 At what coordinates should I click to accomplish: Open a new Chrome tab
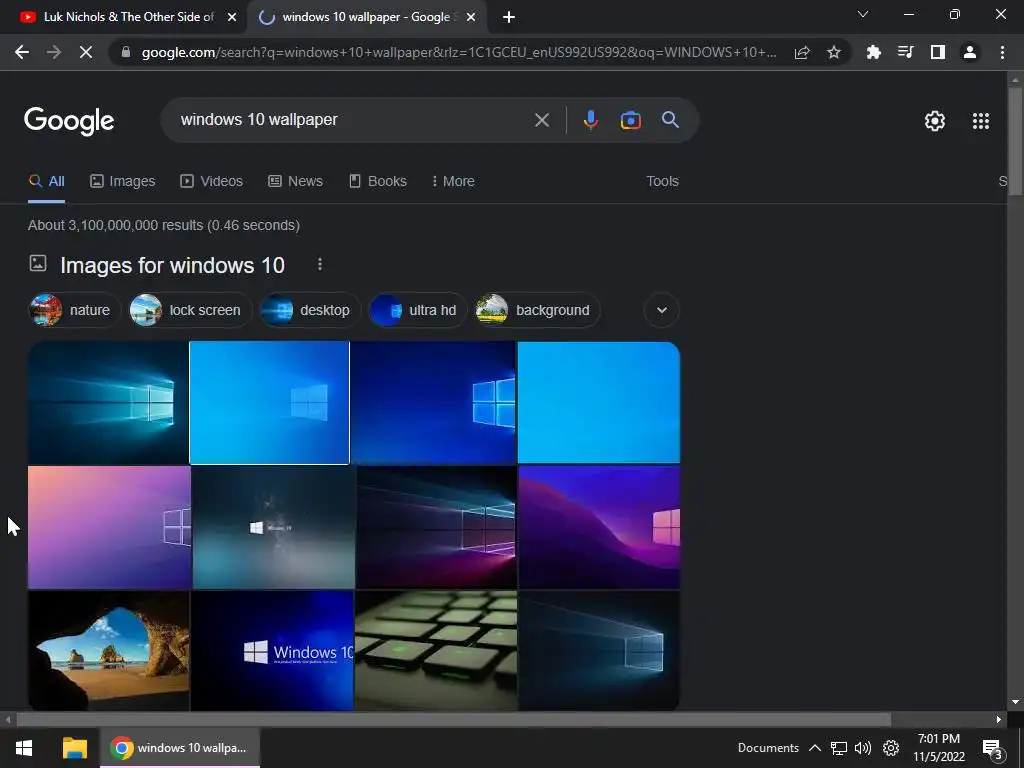coord(509,17)
